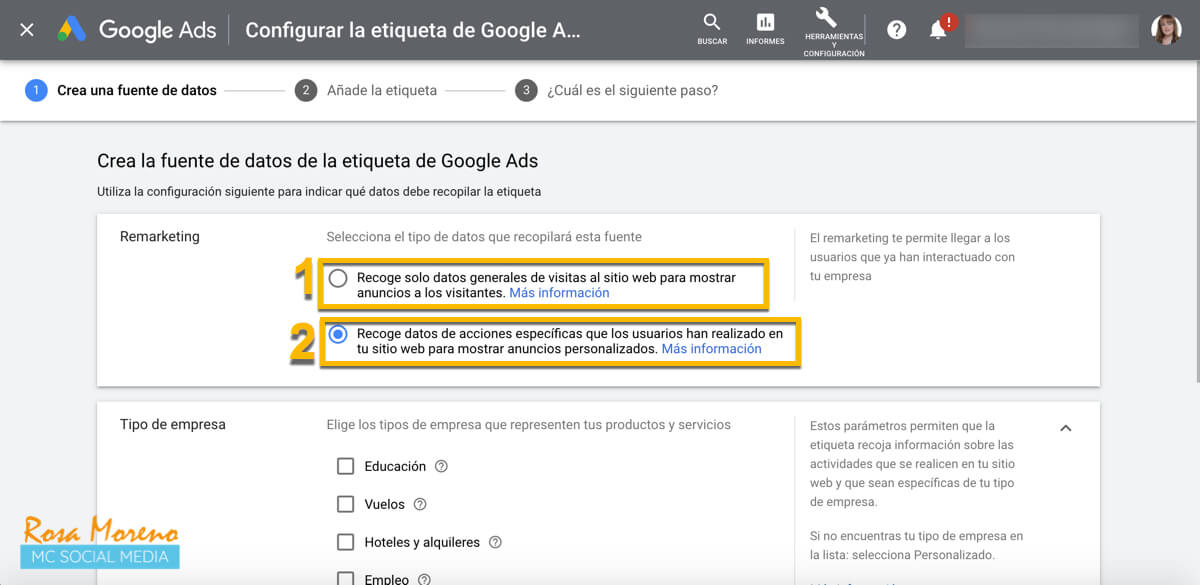This screenshot has height=585, width=1200.
Task: Open the Buscar search panel
Action: [x=711, y=28]
